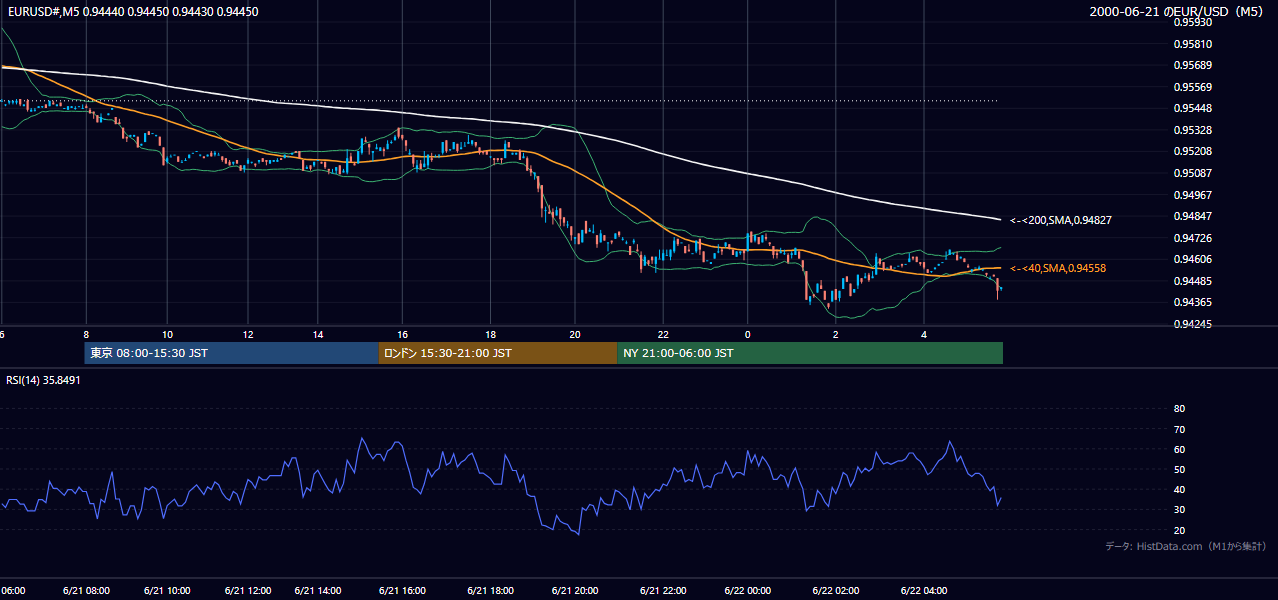Viewport: 1278px width, 600px height.
Task: Click price axis label 0.94967
Action: pos(1193,194)
